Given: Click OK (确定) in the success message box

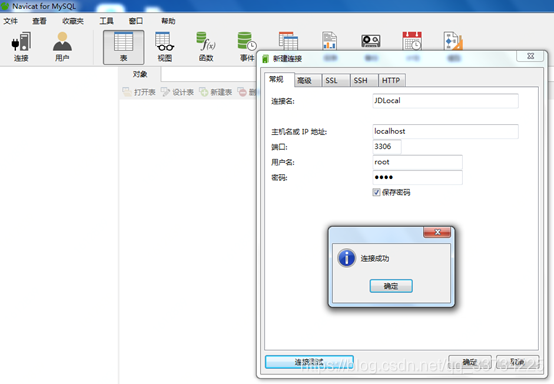Looking at the screenshot, I should click(x=391, y=286).
